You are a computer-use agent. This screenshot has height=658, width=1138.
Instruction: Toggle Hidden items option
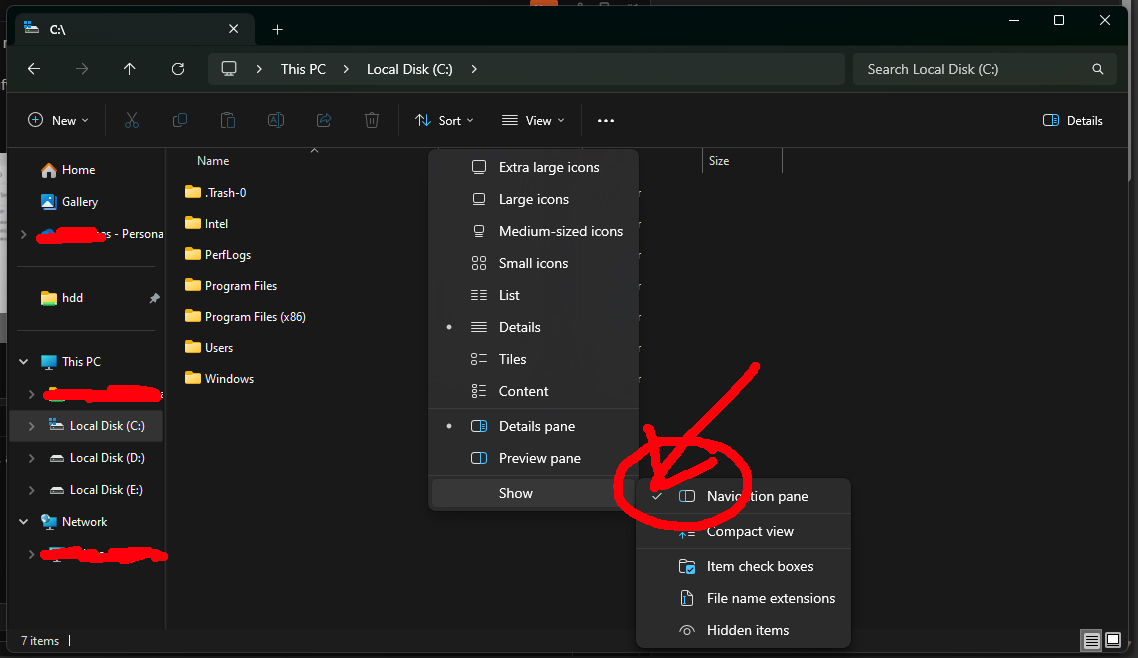tap(743, 630)
